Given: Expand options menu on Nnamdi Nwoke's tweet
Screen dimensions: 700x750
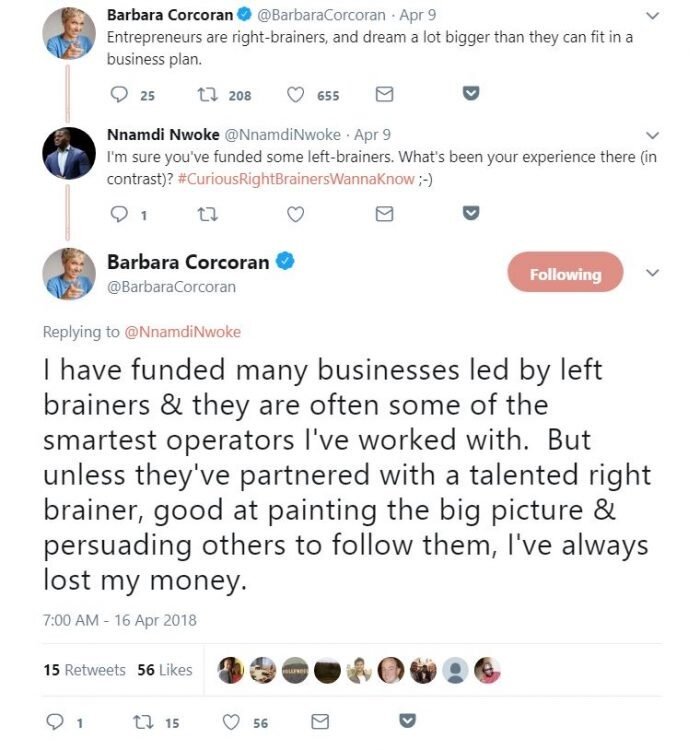Looking at the screenshot, I should (x=653, y=135).
